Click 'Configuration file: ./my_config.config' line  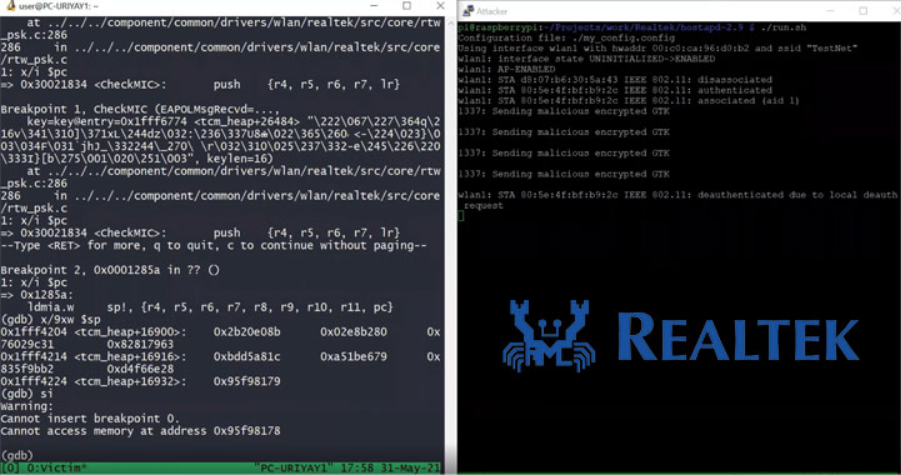pos(566,38)
